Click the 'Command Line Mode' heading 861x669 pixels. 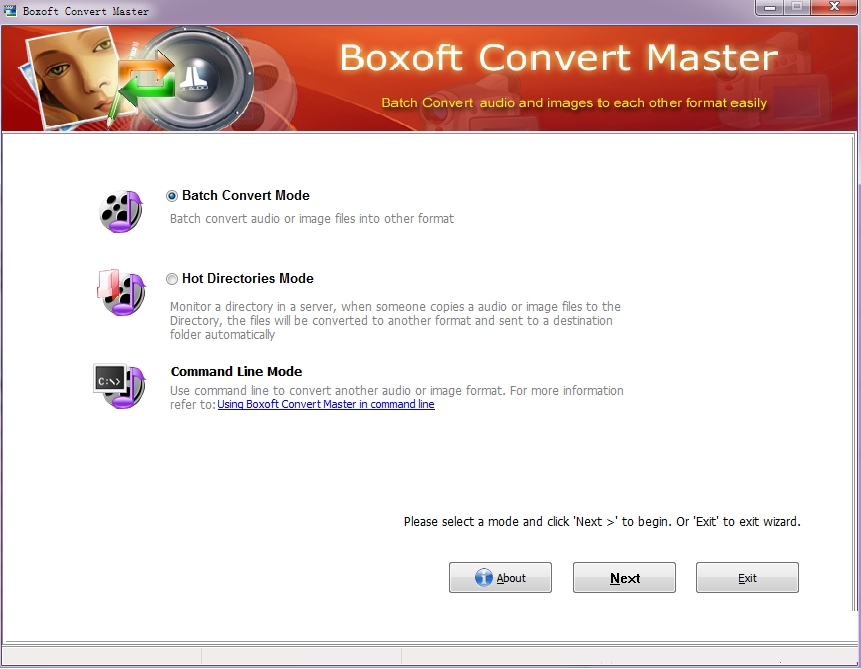point(236,372)
